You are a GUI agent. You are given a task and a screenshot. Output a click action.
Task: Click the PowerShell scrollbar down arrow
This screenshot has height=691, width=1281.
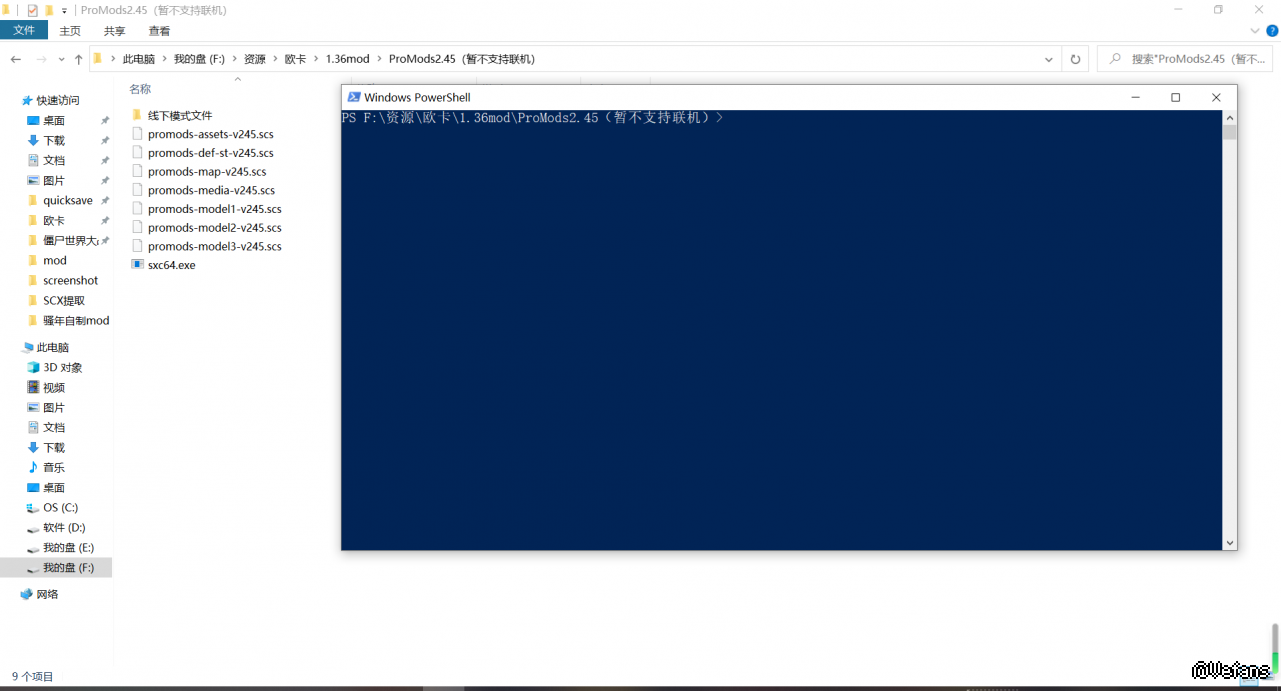pyautogui.click(x=1230, y=543)
